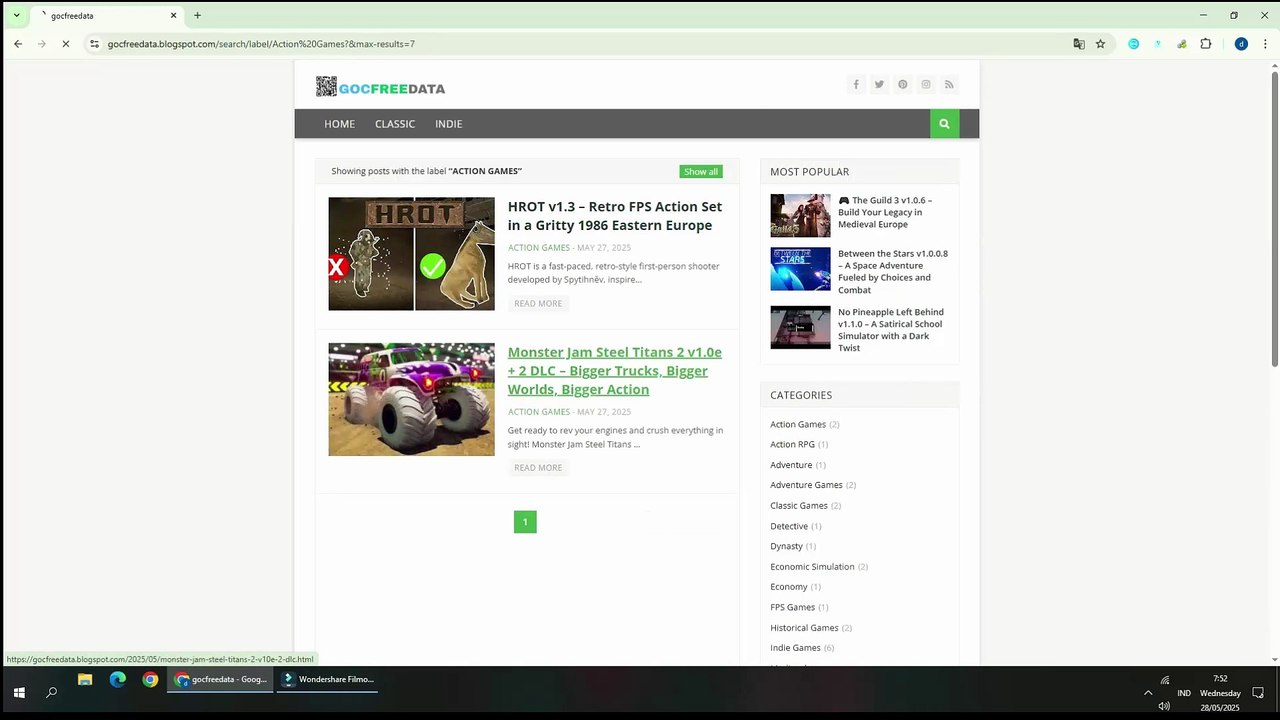Select the Adventure Games category
1280x720 pixels.
point(806,485)
